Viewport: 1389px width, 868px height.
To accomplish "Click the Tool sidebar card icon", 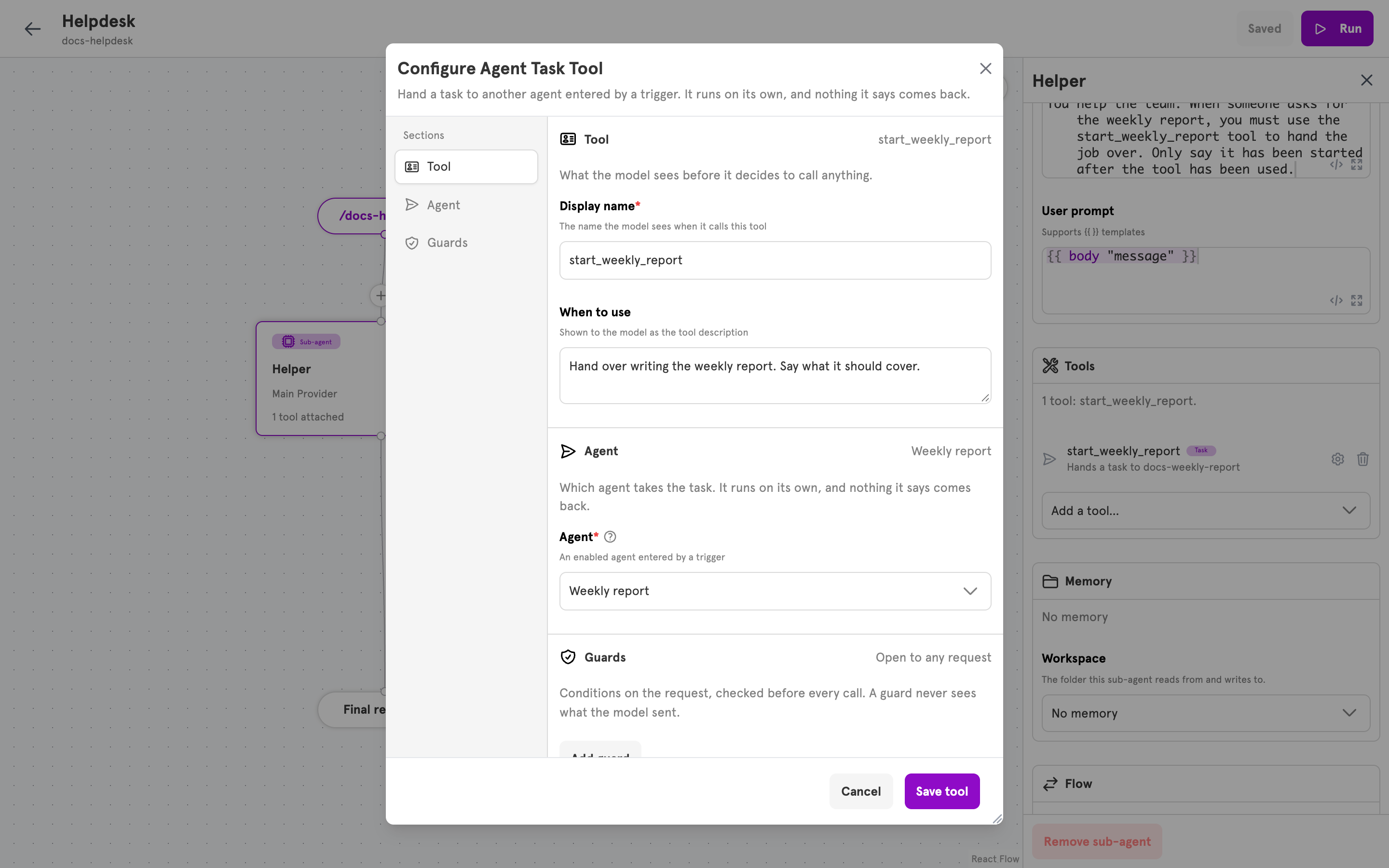I will point(411,166).
